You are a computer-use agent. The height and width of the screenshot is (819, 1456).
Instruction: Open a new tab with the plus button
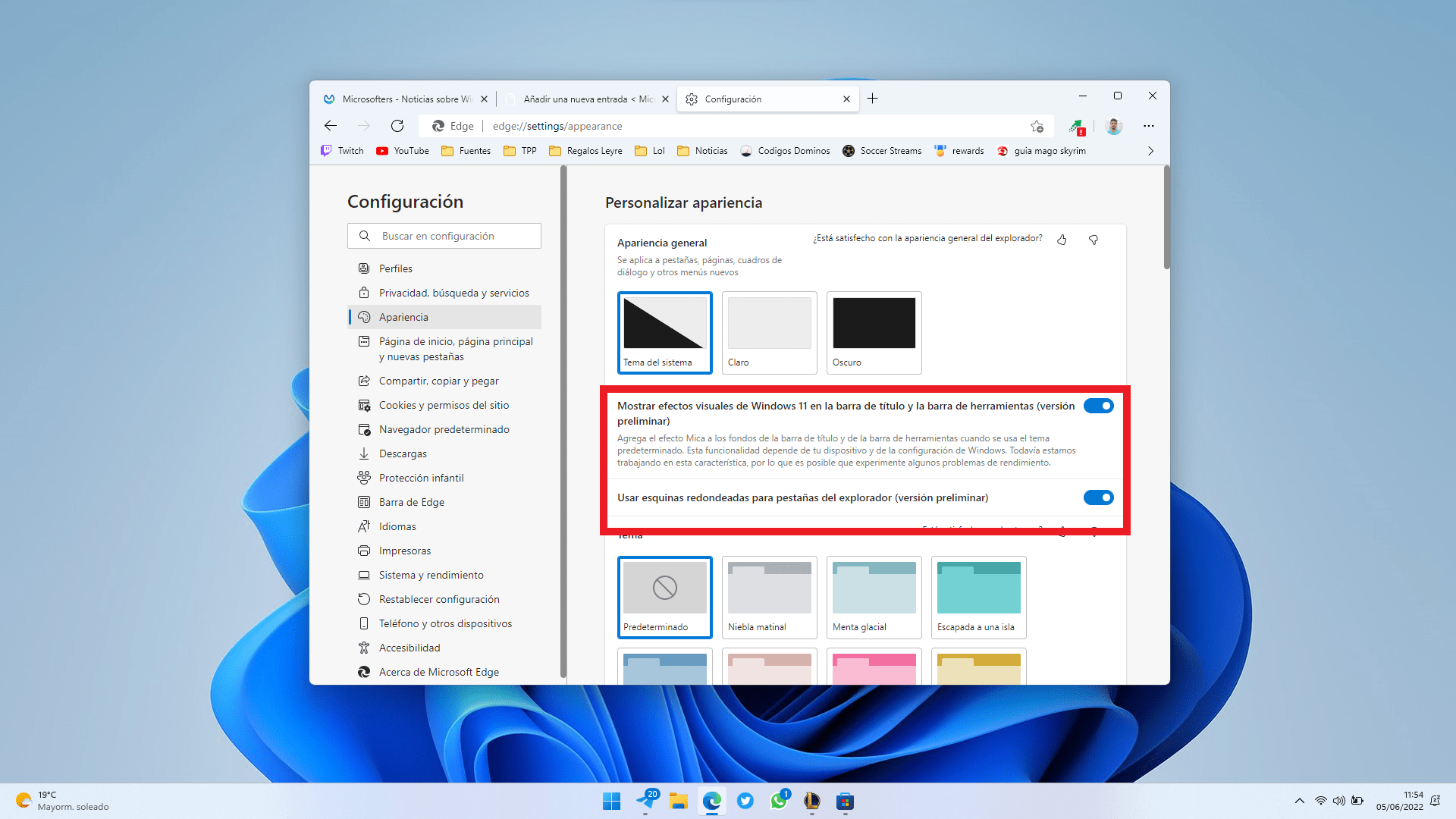click(x=873, y=99)
